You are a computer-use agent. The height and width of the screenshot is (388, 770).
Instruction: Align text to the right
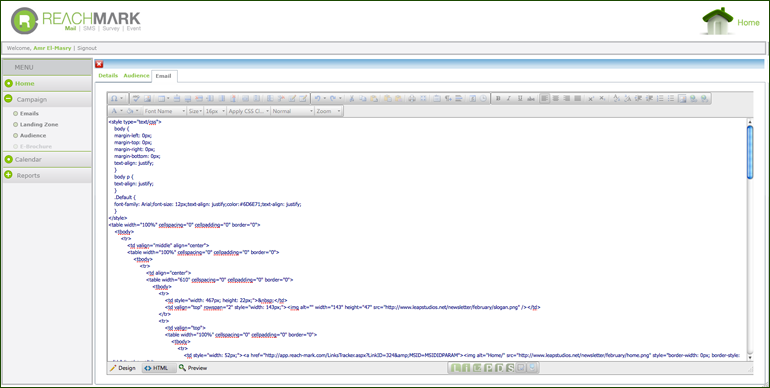point(567,99)
